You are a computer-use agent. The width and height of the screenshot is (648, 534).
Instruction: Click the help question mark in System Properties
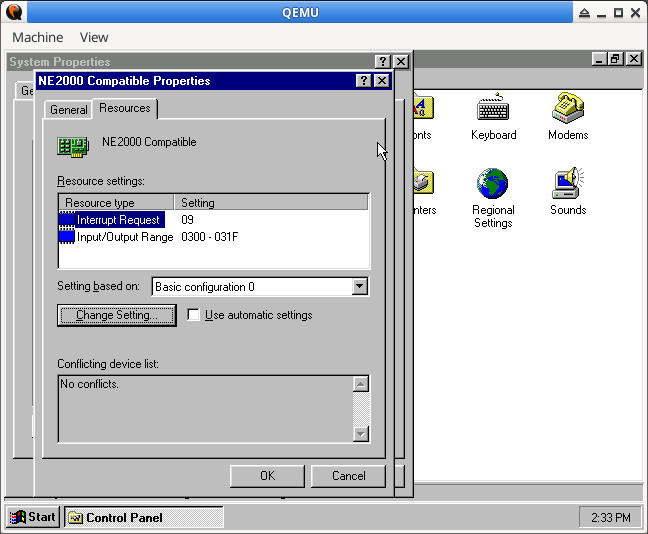pos(383,62)
